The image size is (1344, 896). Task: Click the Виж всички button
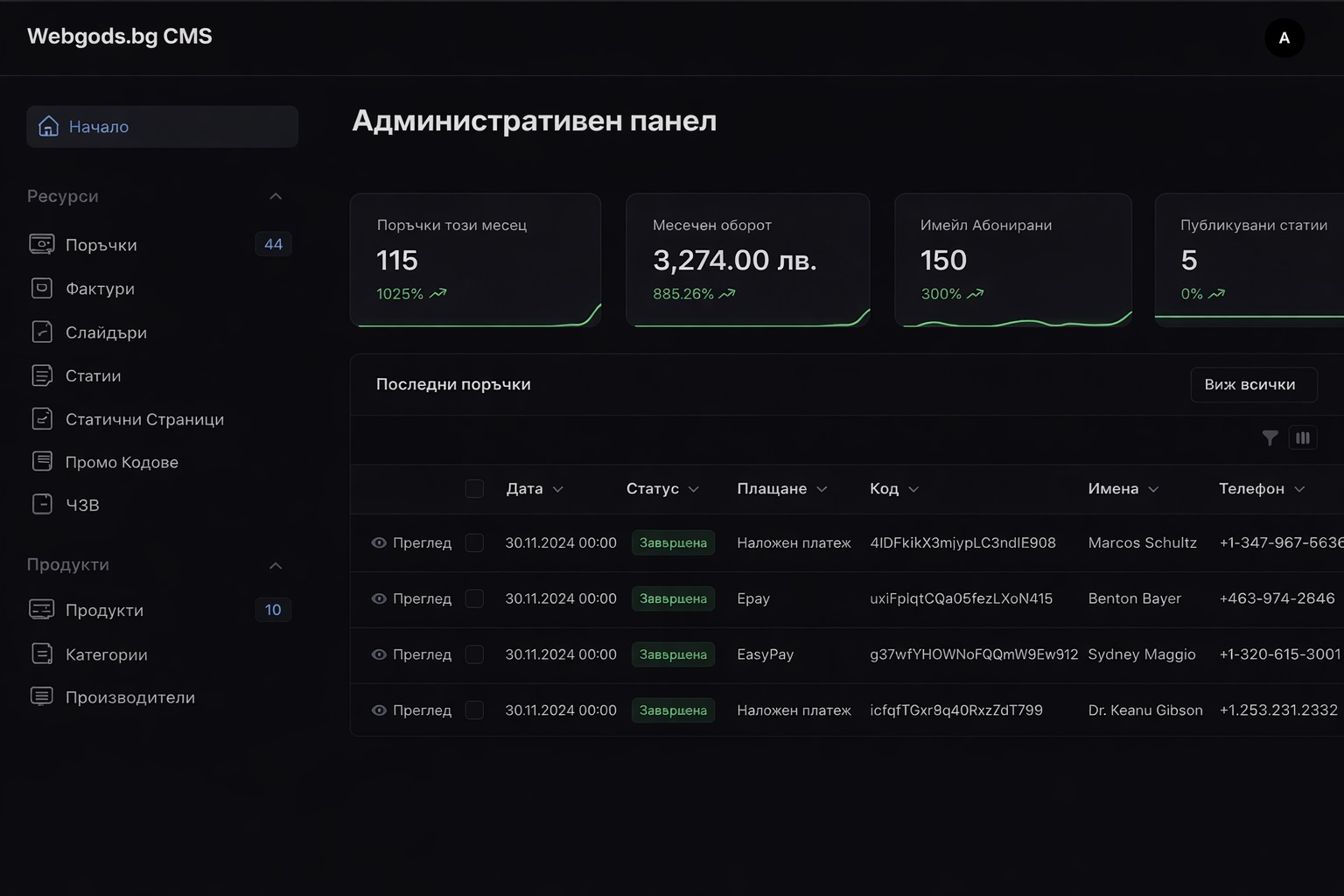coord(1254,385)
